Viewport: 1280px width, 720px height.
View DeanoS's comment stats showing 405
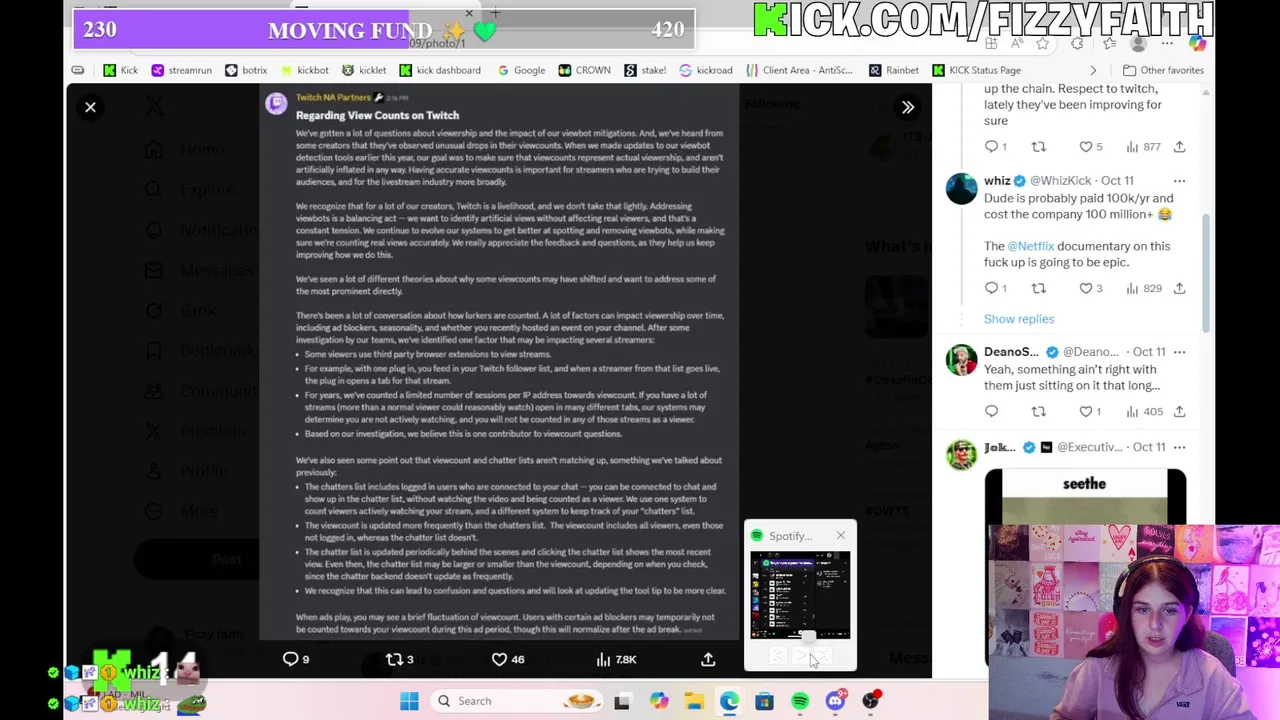pos(1143,411)
